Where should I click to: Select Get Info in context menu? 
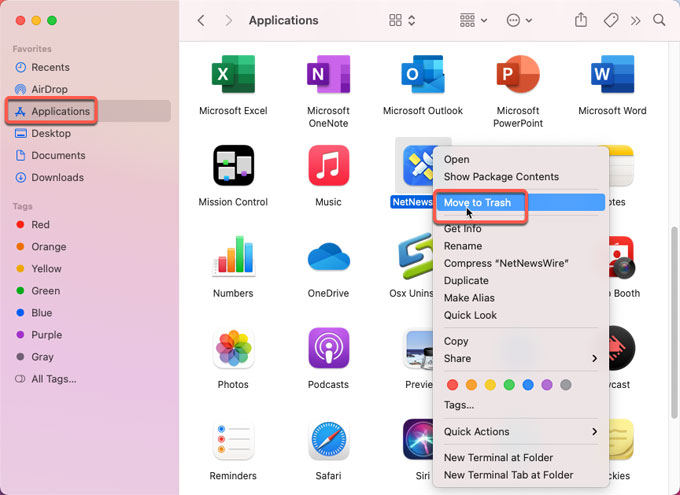coord(462,229)
